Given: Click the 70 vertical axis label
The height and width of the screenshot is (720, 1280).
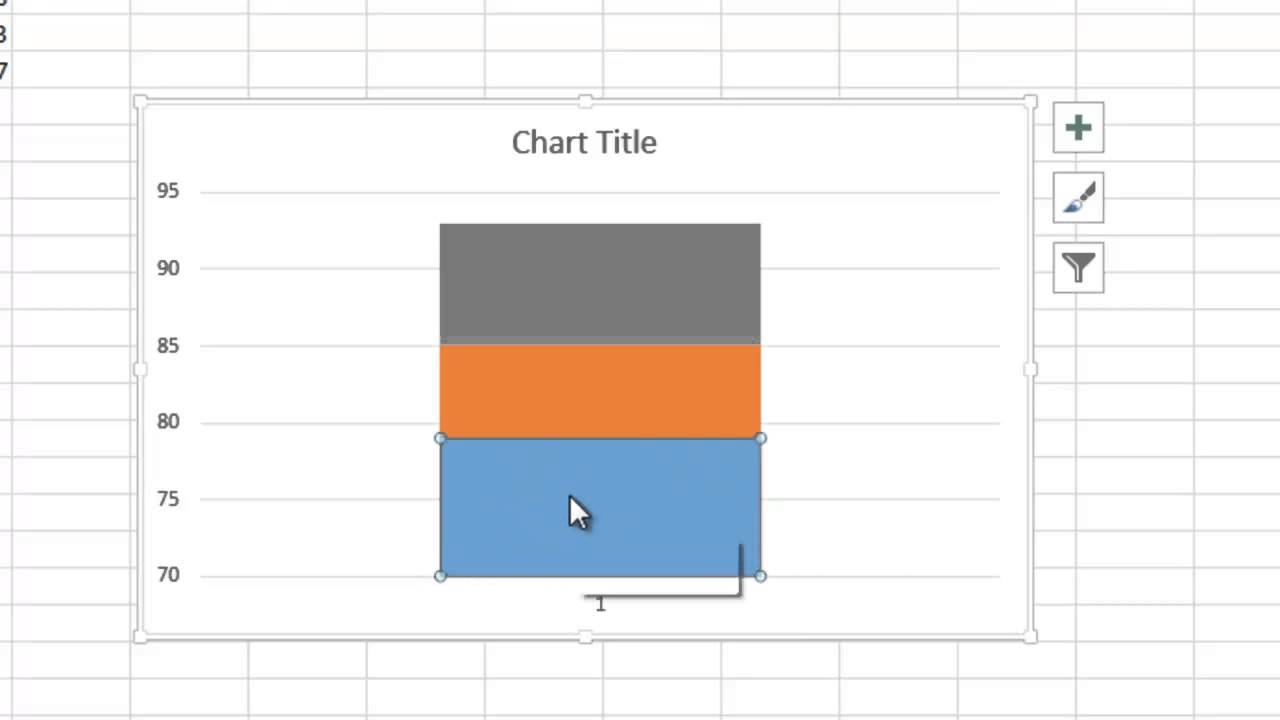Looking at the screenshot, I should click(168, 575).
